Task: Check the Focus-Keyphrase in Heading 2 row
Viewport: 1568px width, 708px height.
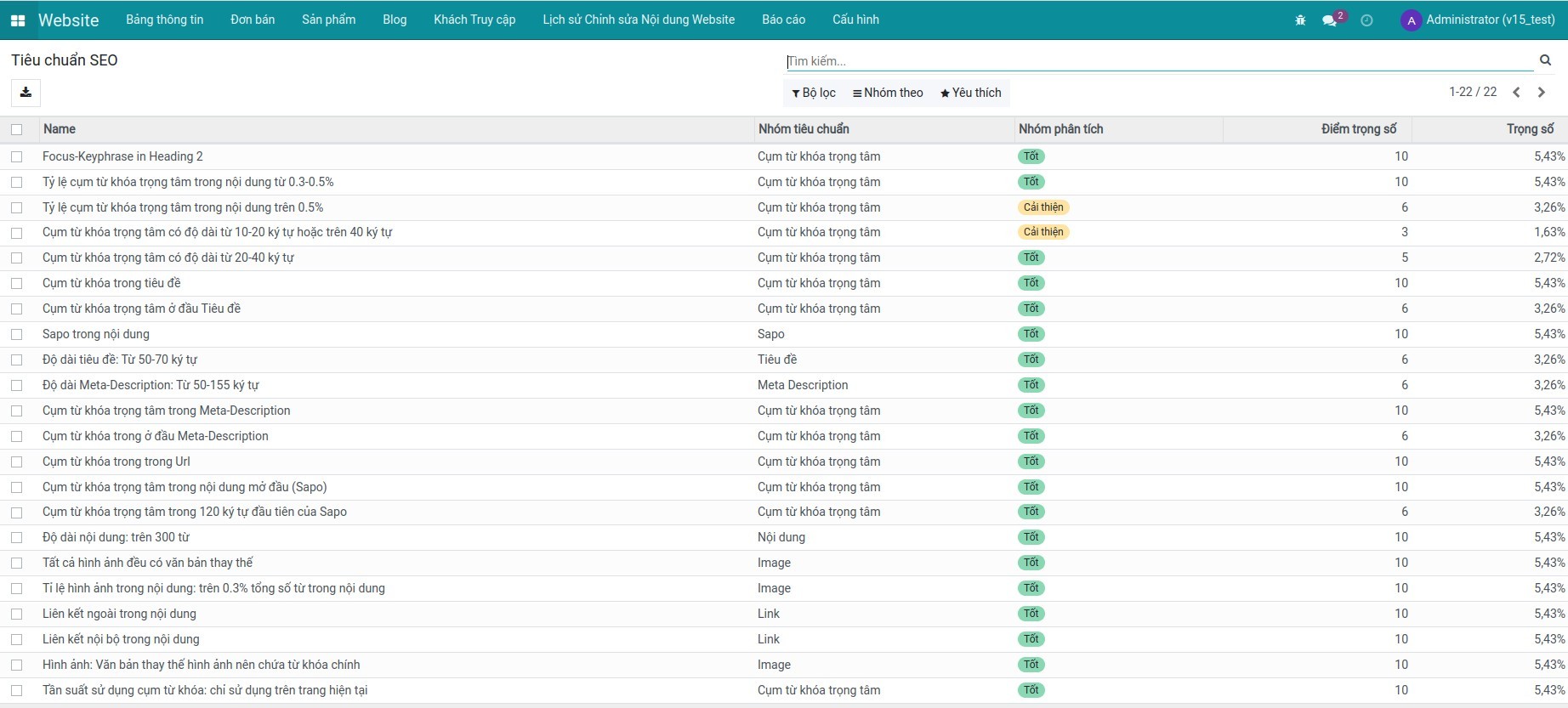Action: point(17,156)
